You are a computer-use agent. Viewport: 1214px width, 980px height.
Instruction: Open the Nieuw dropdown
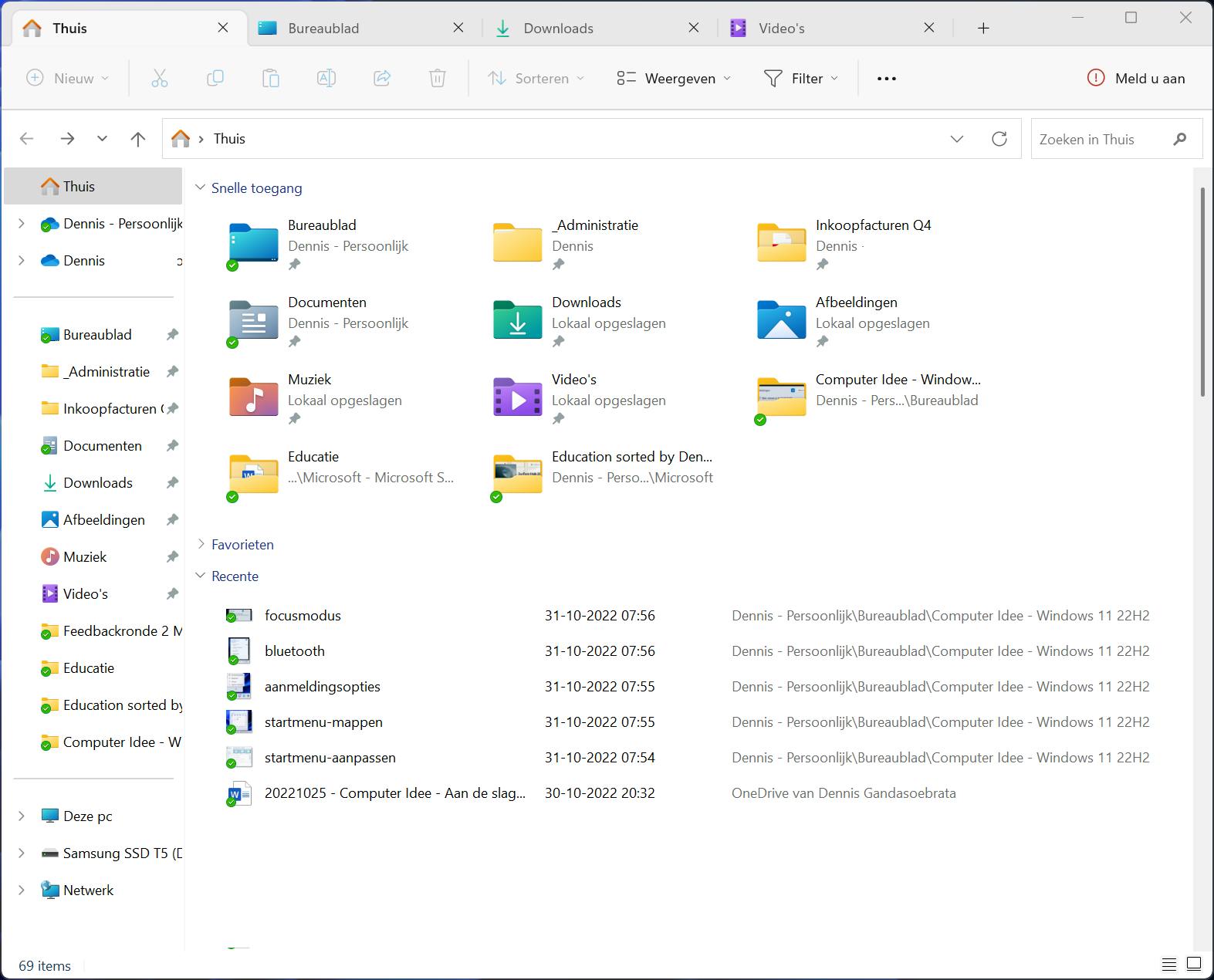(x=68, y=78)
